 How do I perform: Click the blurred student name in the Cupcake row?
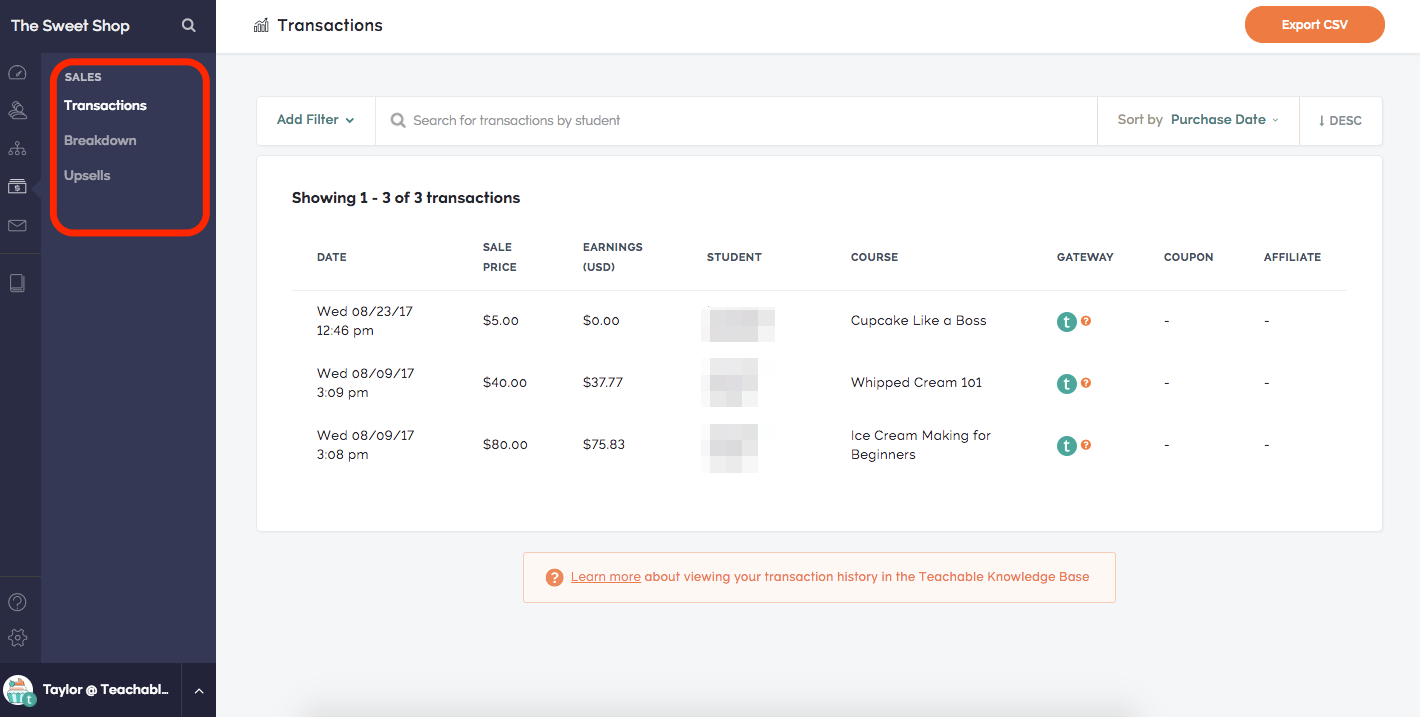click(738, 325)
